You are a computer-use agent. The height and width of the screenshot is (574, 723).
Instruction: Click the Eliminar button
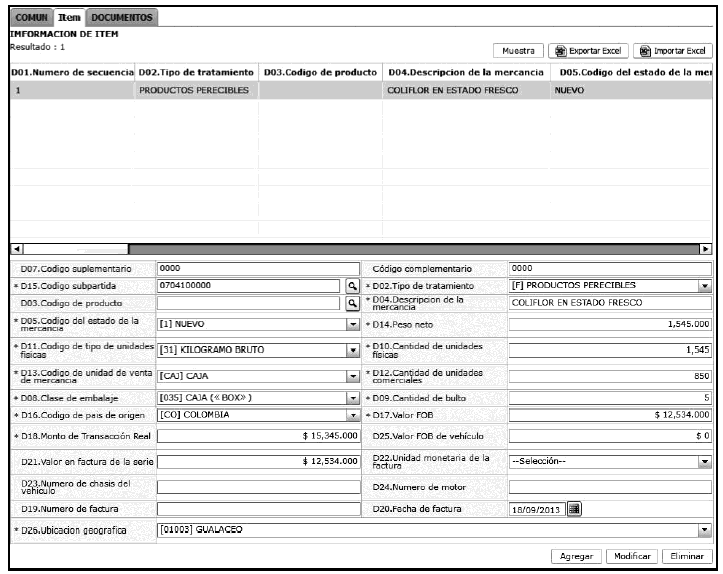[x=687, y=556]
